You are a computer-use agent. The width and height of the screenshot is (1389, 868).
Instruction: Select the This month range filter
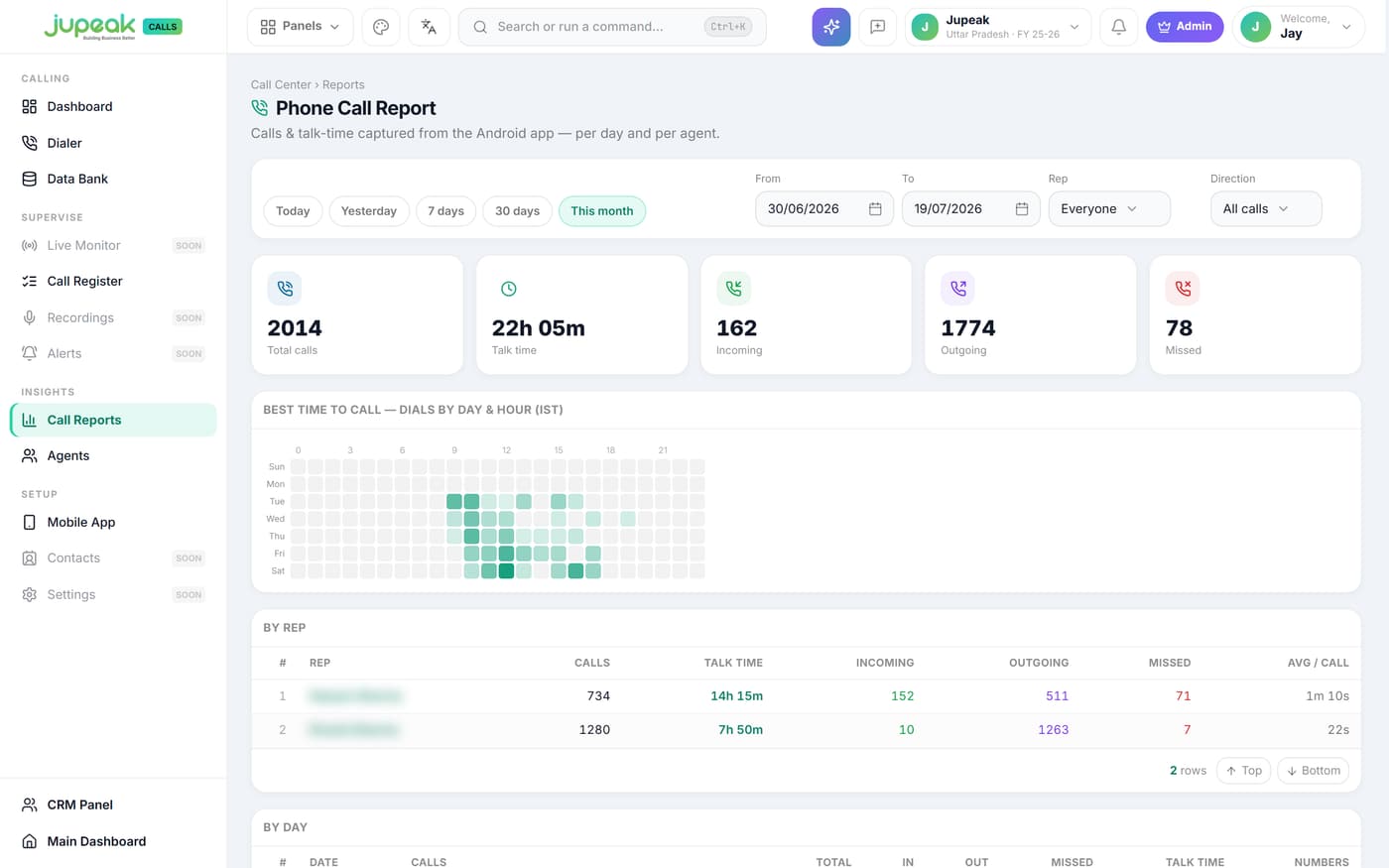[602, 211]
